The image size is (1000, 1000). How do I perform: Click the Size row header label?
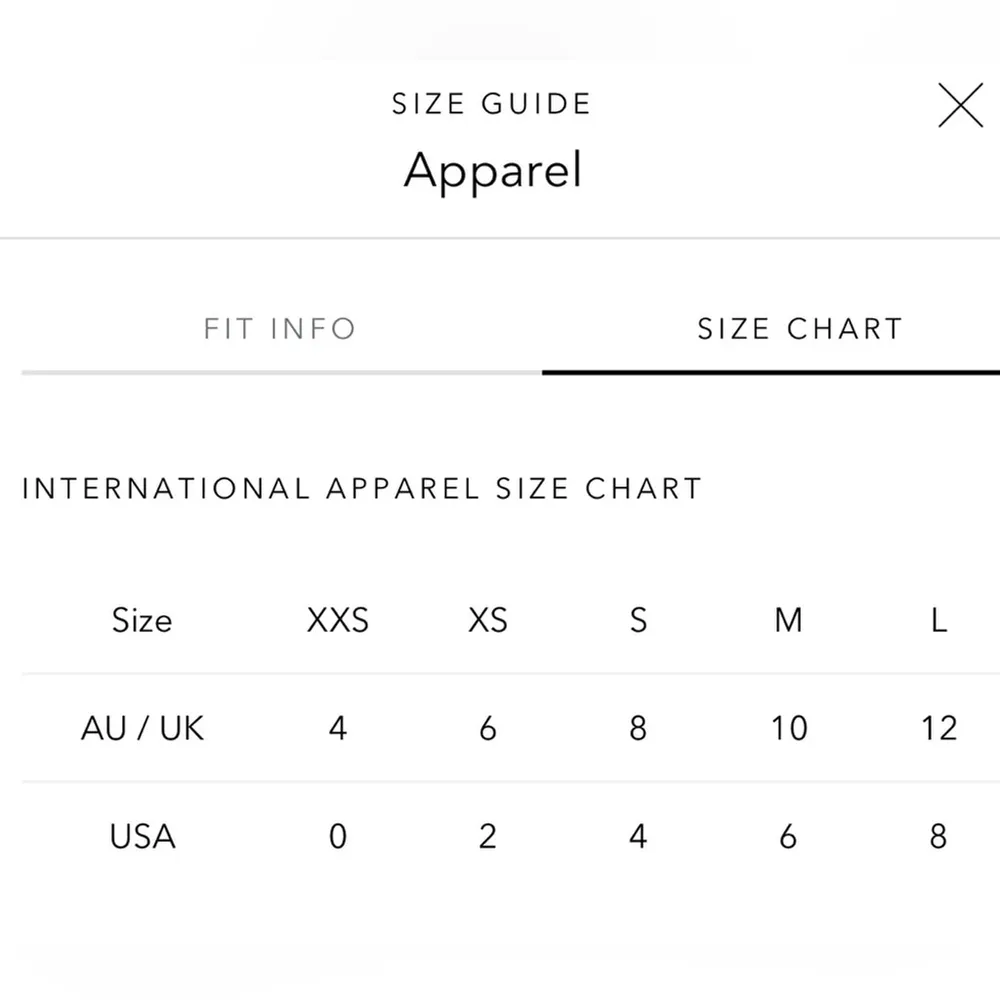[x=142, y=621]
